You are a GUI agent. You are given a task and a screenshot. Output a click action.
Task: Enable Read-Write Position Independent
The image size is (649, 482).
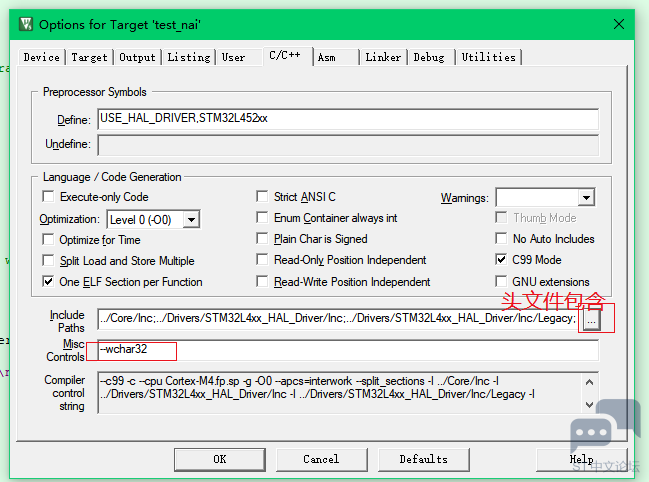(262, 281)
